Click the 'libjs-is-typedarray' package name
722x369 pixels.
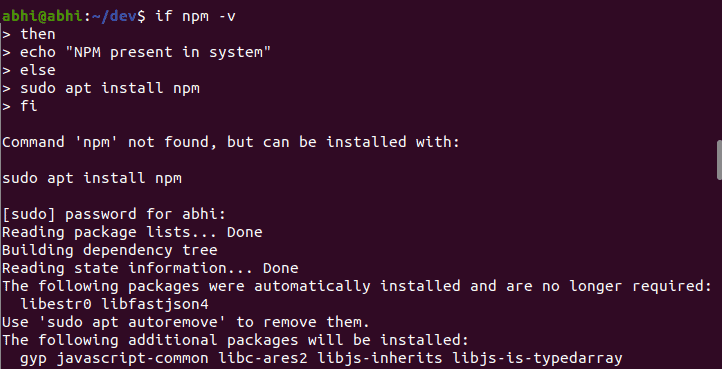(537, 358)
